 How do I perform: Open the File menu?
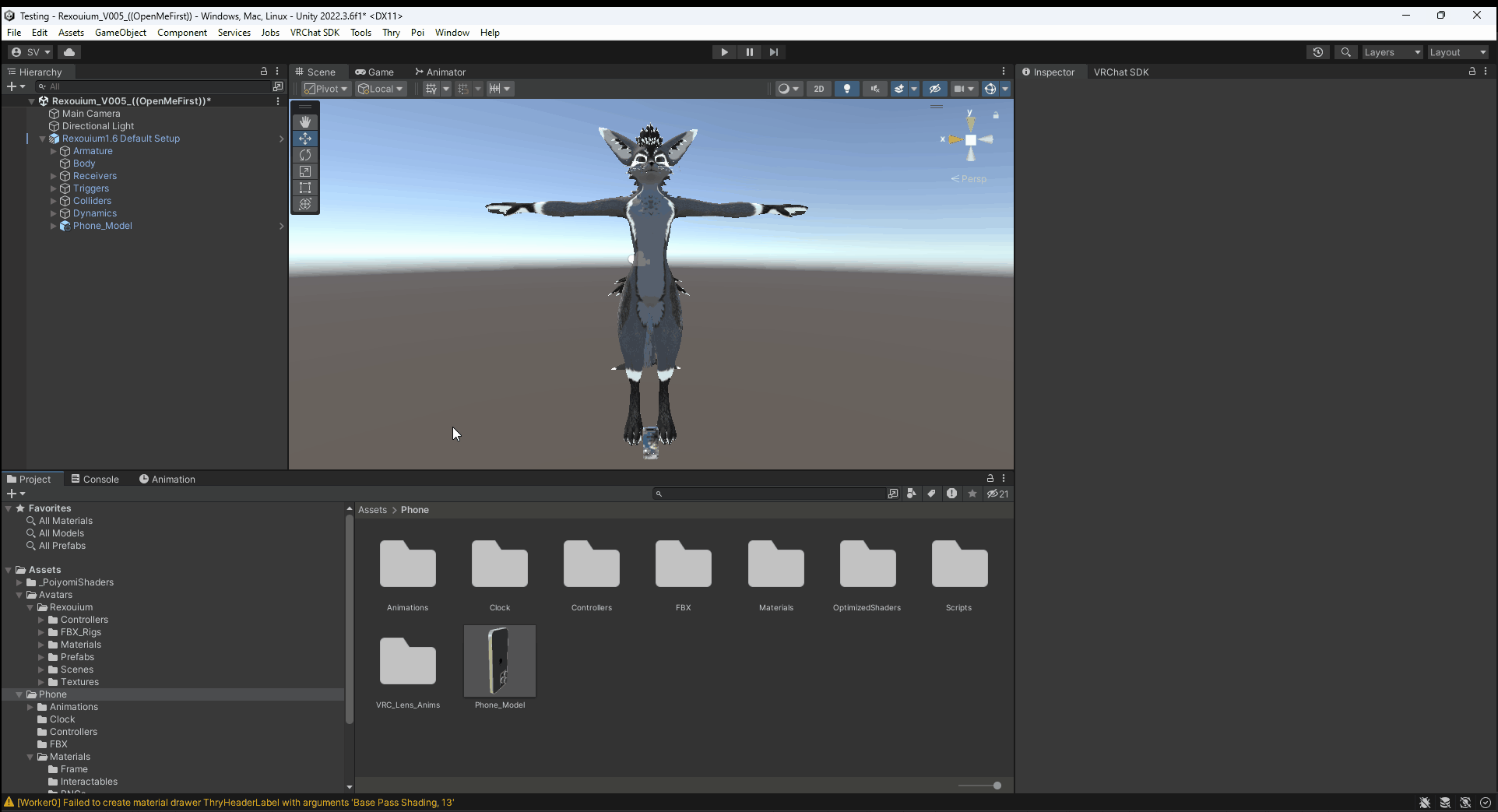click(x=14, y=33)
